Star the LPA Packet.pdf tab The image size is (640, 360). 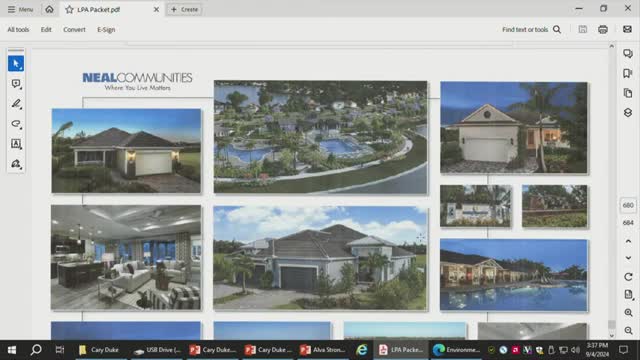[69, 9]
